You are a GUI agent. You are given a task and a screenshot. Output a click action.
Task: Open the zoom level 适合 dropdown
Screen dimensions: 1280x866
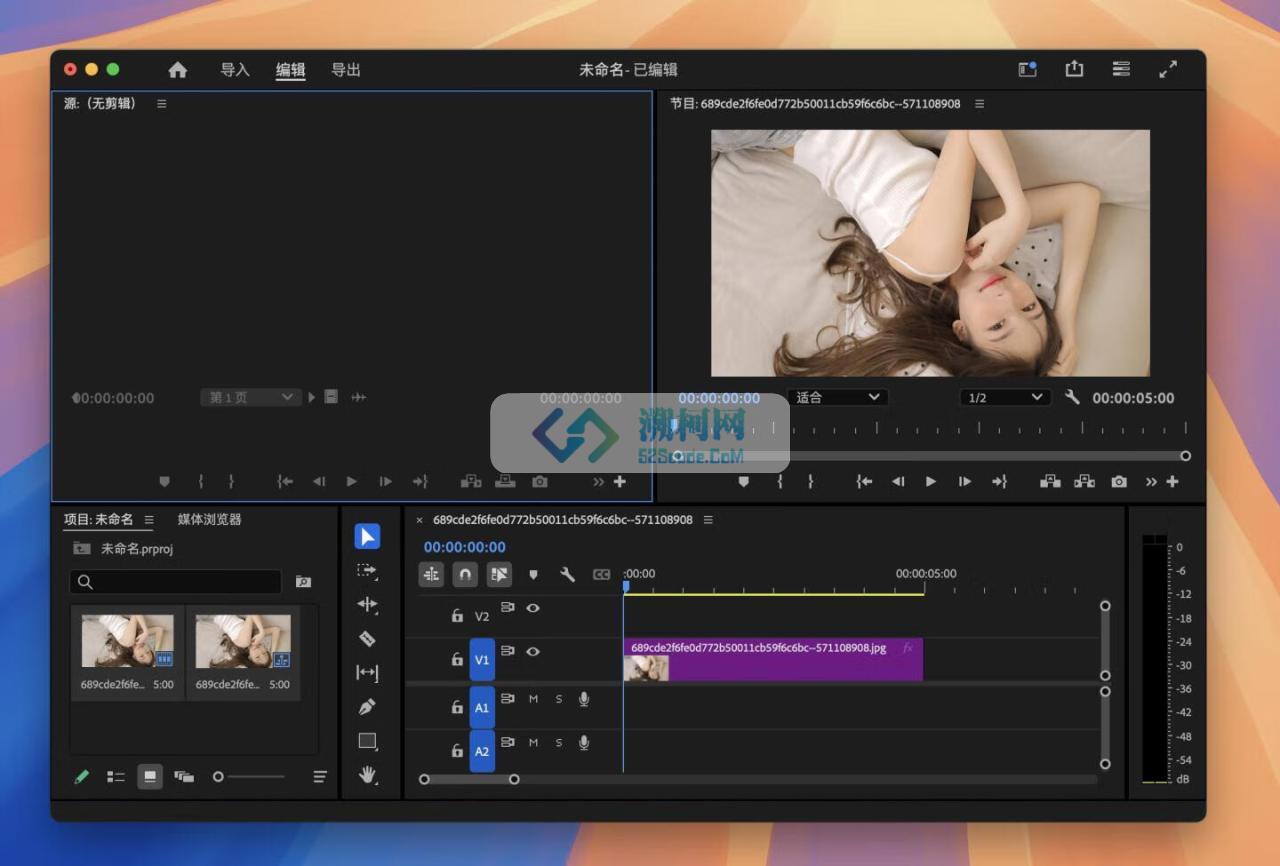tap(838, 397)
